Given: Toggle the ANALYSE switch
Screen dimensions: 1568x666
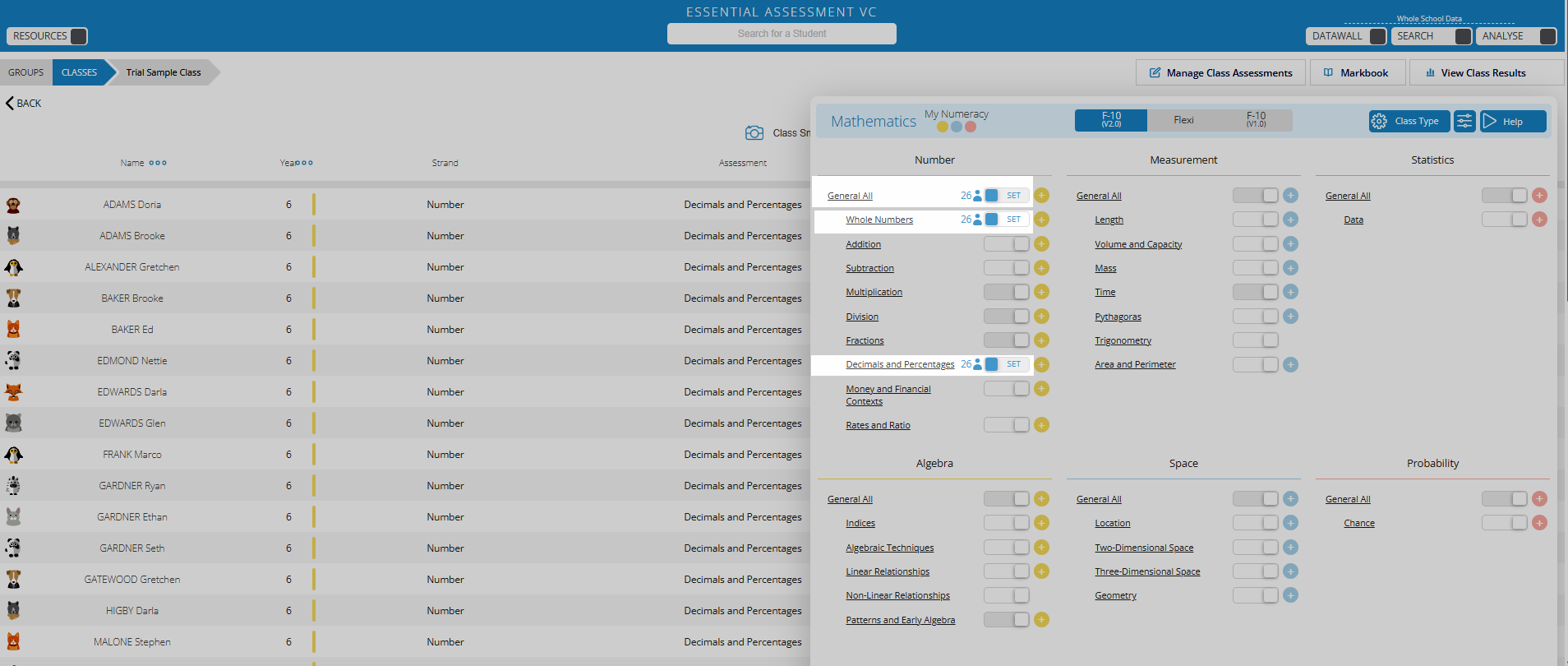Looking at the screenshot, I should (1547, 36).
